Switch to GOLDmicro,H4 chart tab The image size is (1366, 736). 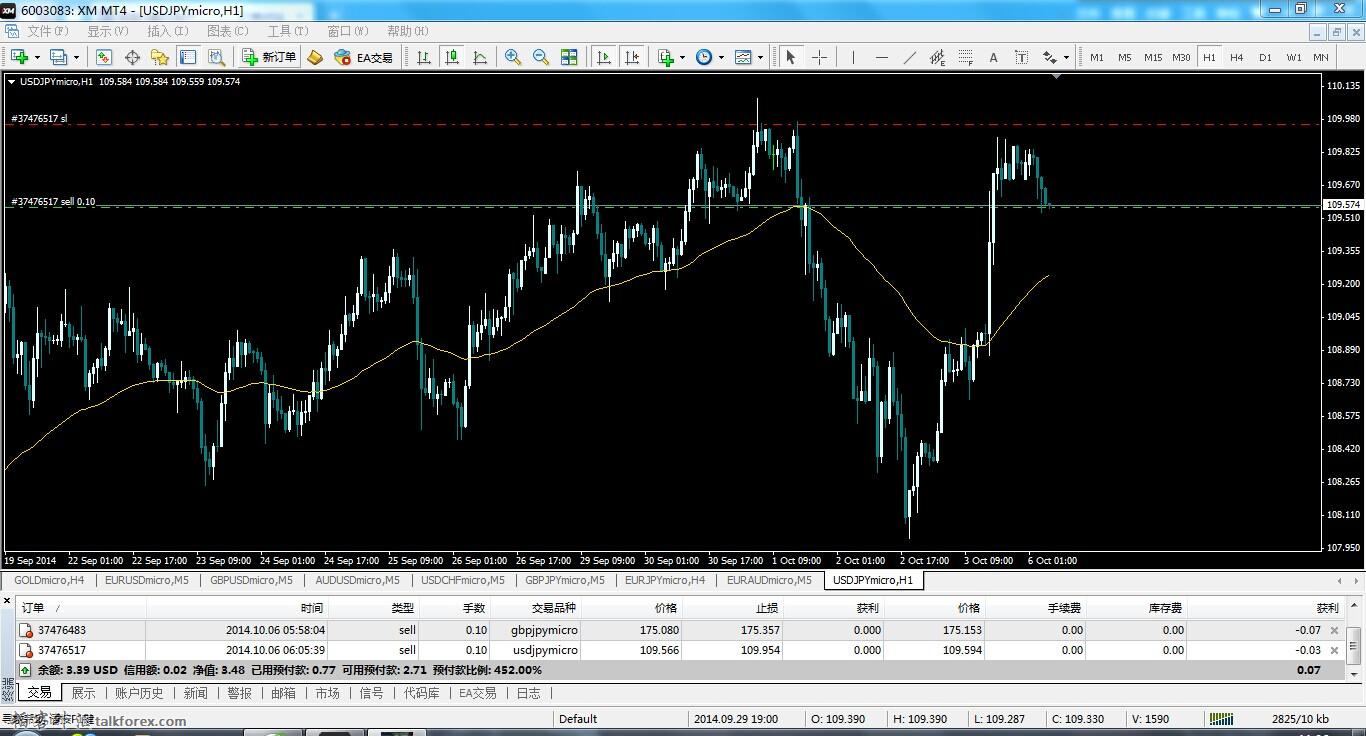[x=49, y=580]
